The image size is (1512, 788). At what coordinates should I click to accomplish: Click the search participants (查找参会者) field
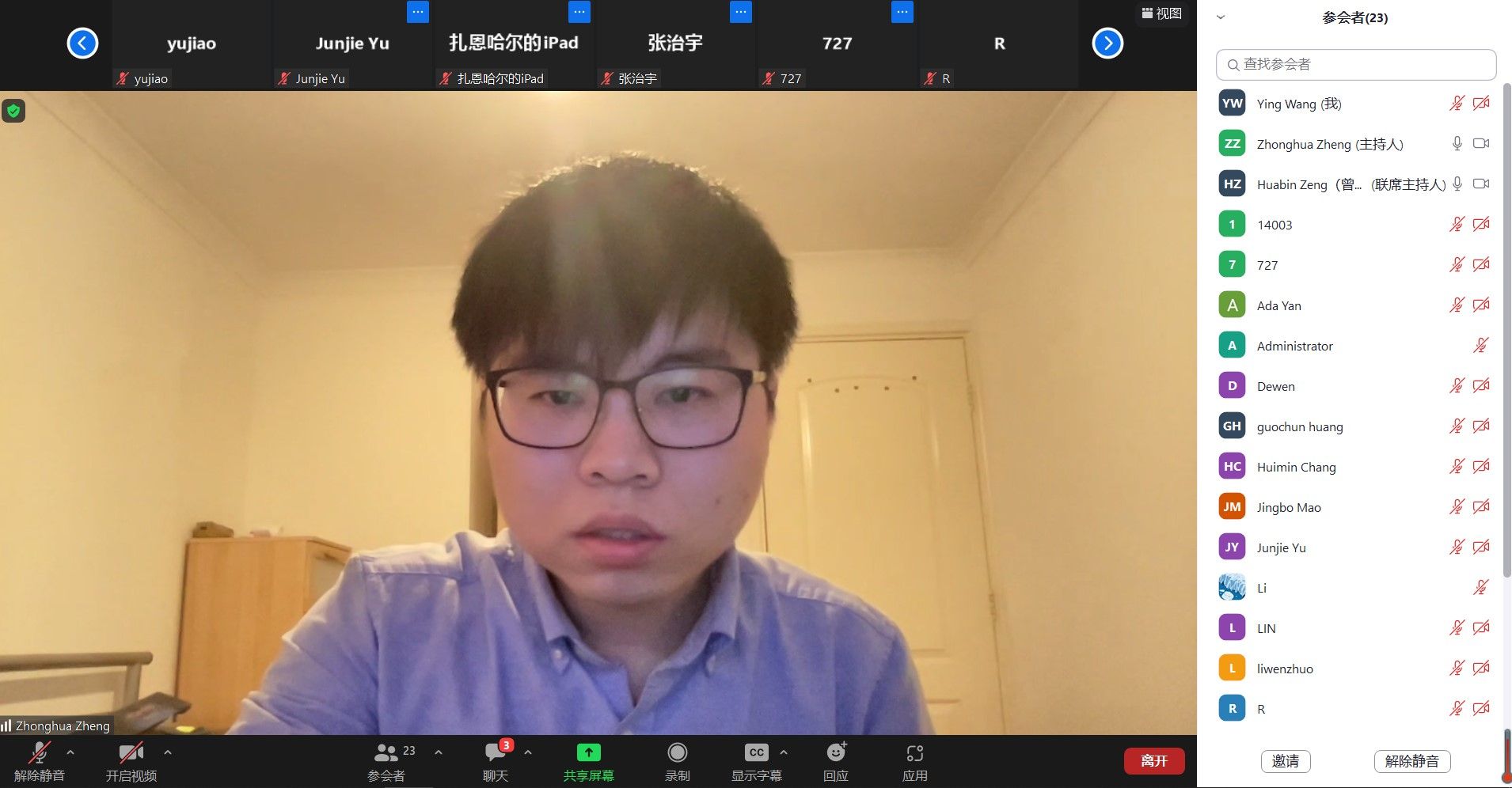click(1355, 65)
